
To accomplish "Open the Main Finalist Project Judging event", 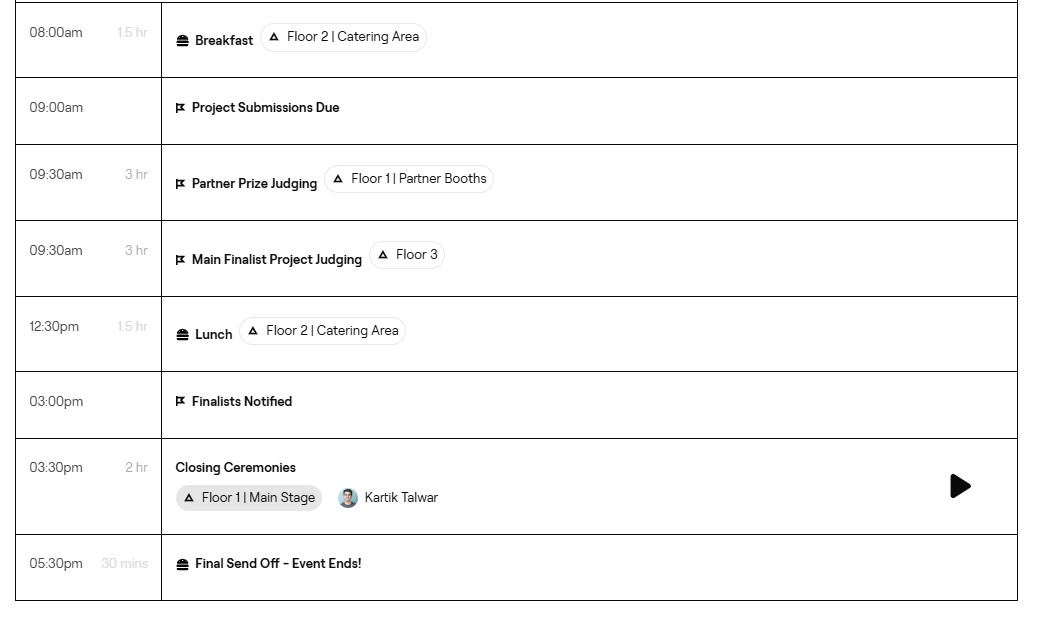I will tap(276, 260).
